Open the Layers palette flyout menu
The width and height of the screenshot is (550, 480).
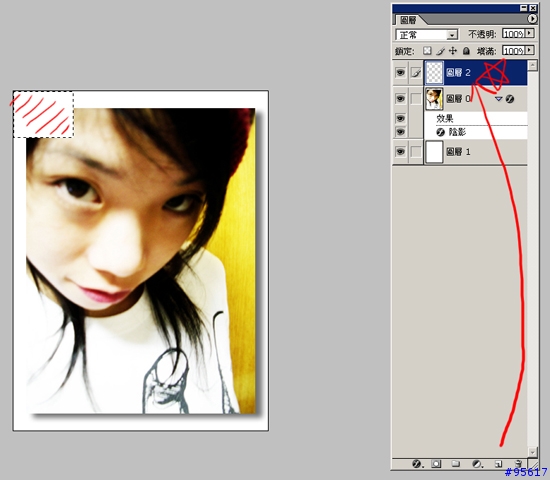[532, 19]
